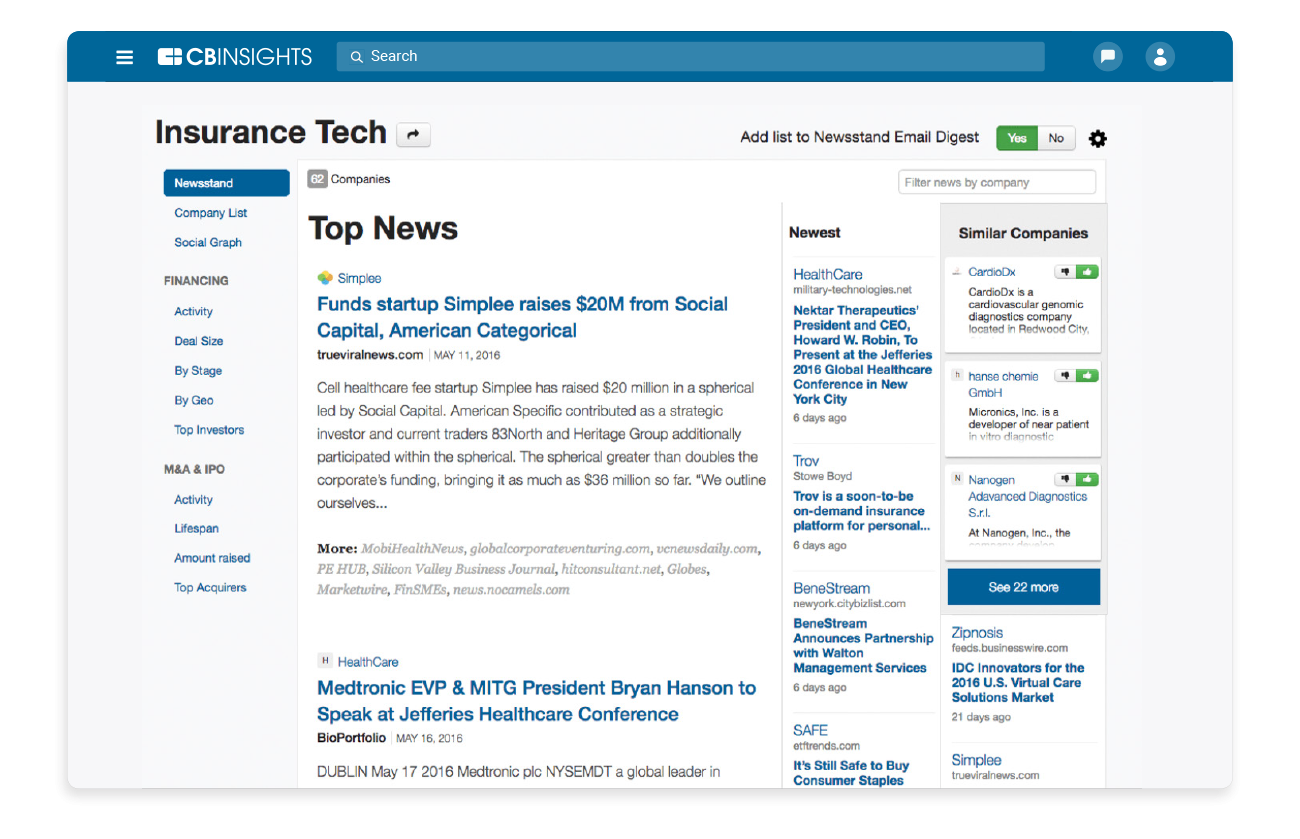Click Nanogen Advanced Diagnostics name link

(x=1027, y=496)
